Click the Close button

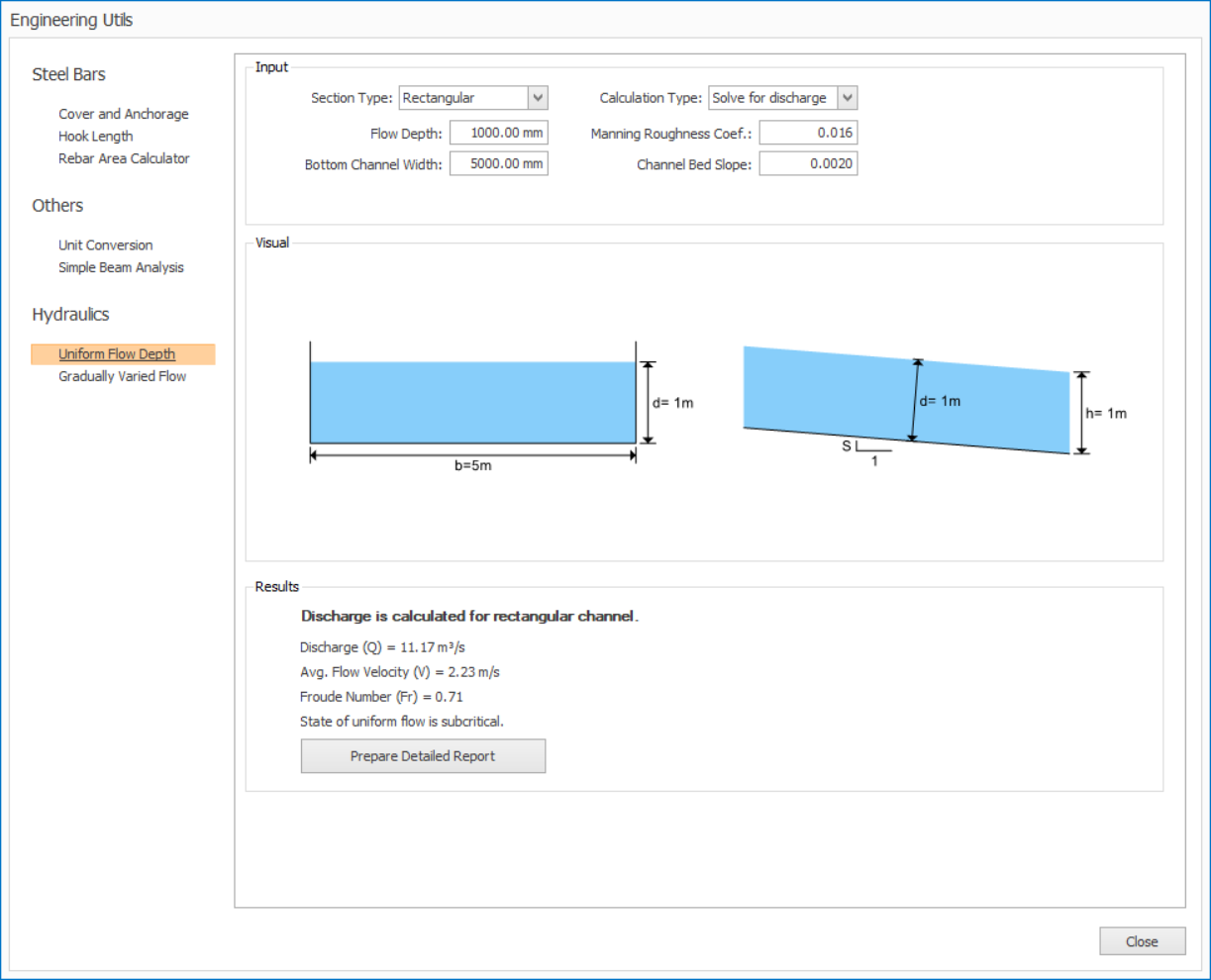point(1142,941)
